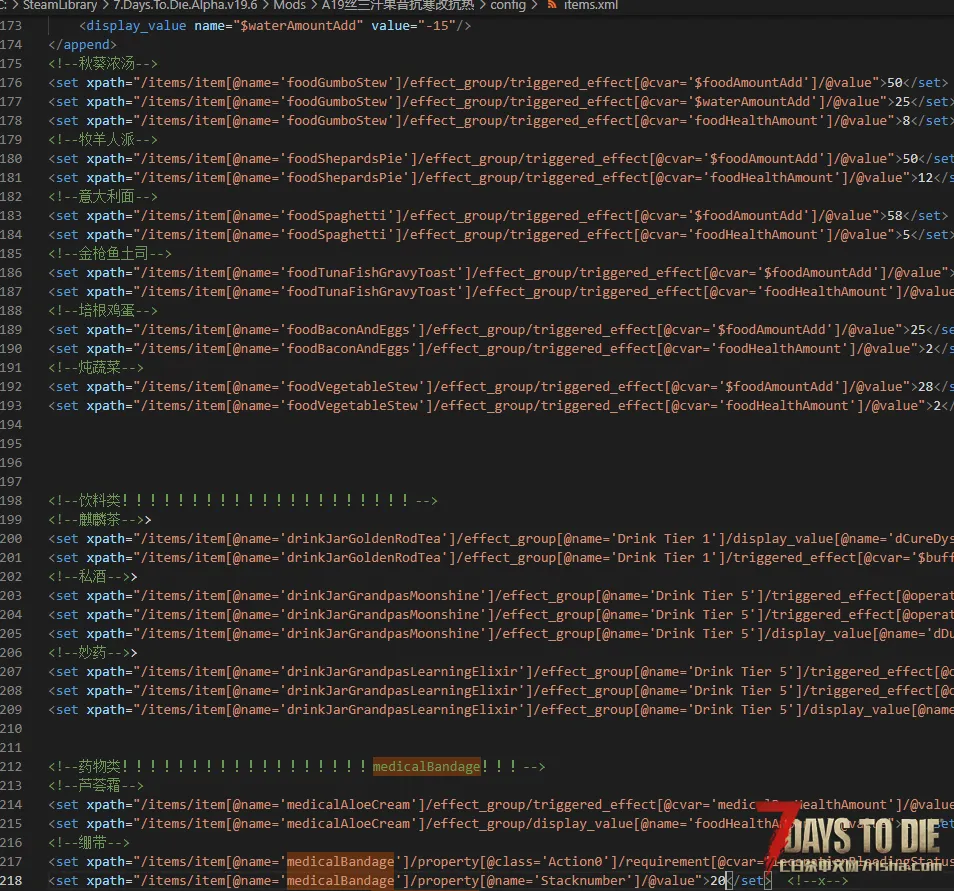Open the 7.Days.To.Die.Alpha.v19.6 breadcrumb
Viewport: 954px width, 891px height.
coord(185,5)
